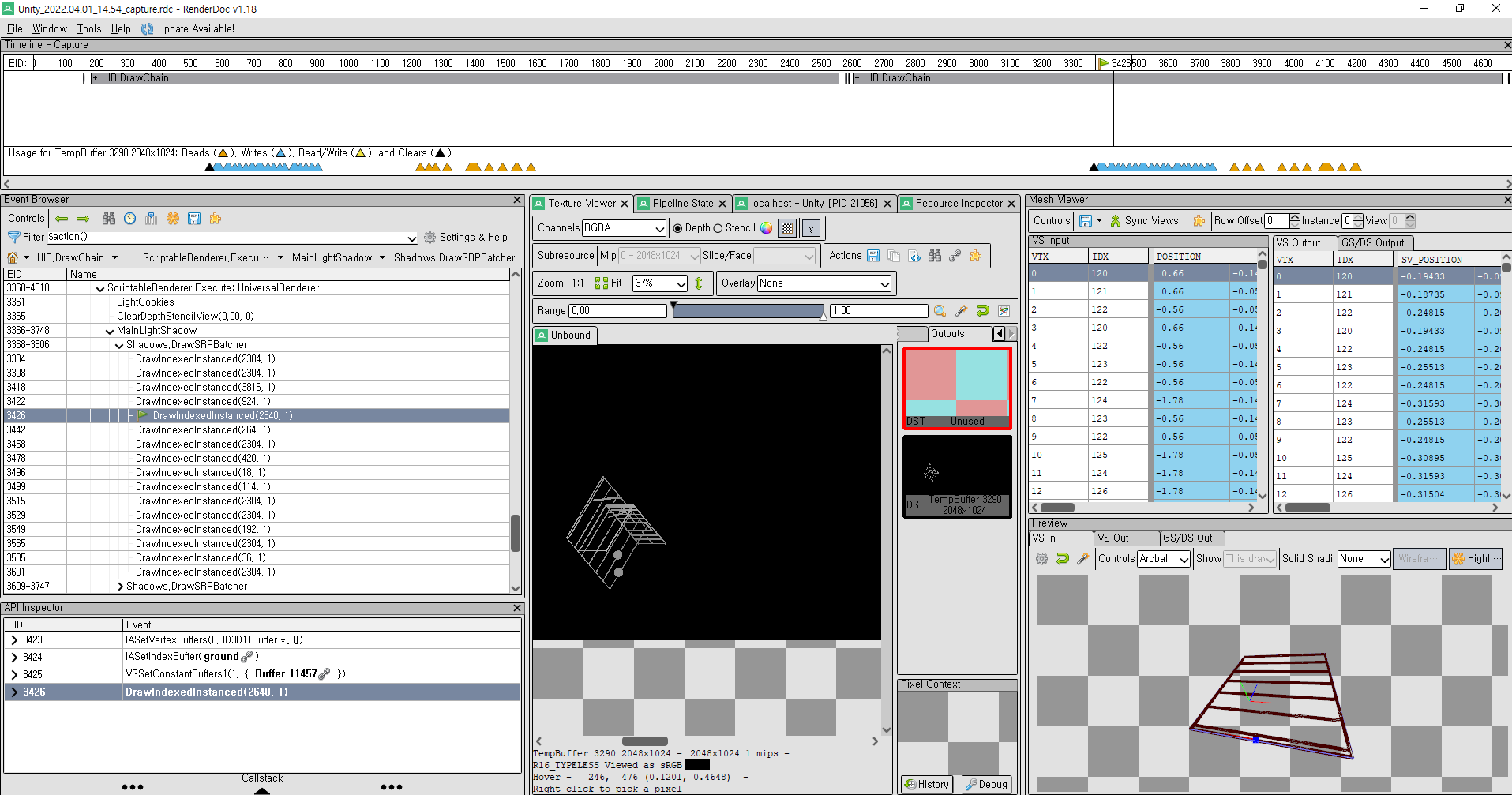Image resolution: width=1512 pixels, height=795 pixels.
Task: Jump to previous event with left arrow
Action: pyautogui.click(x=62, y=219)
